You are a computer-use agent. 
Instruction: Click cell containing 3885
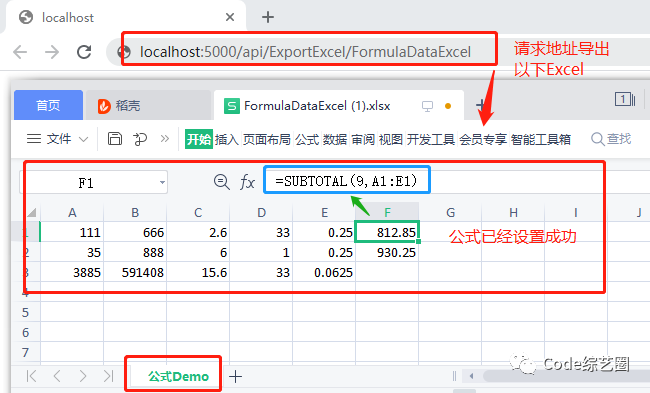tap(72, 272)
